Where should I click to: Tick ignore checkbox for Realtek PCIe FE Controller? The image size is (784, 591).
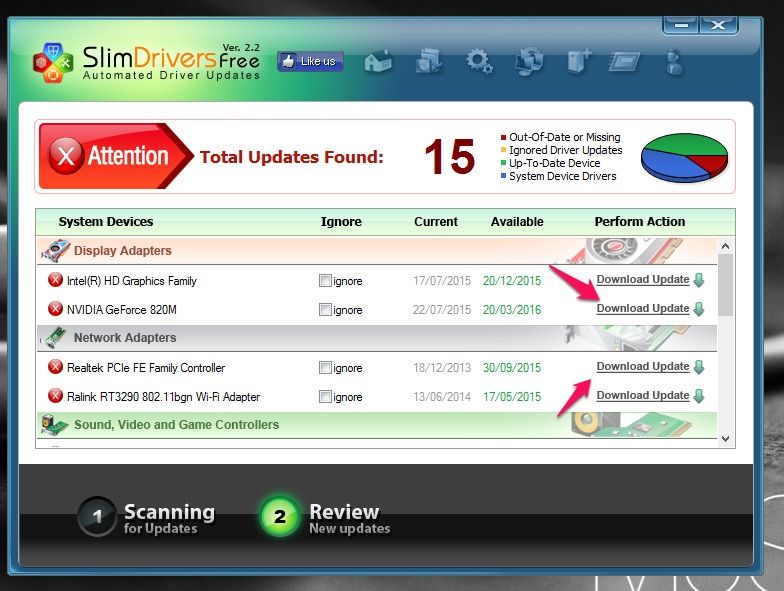click(x=325, y=368)
